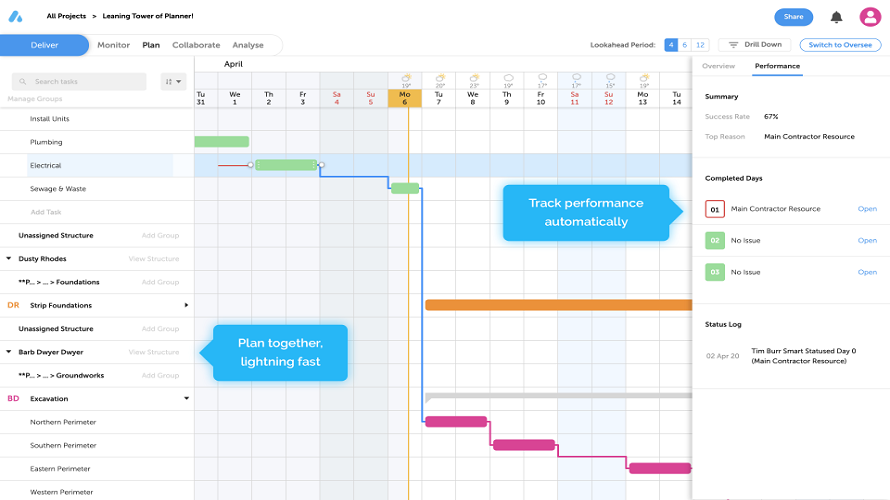Viewport: 890px width, 500px height.
Task: Open the sort order dropdown
Action: 173,82
